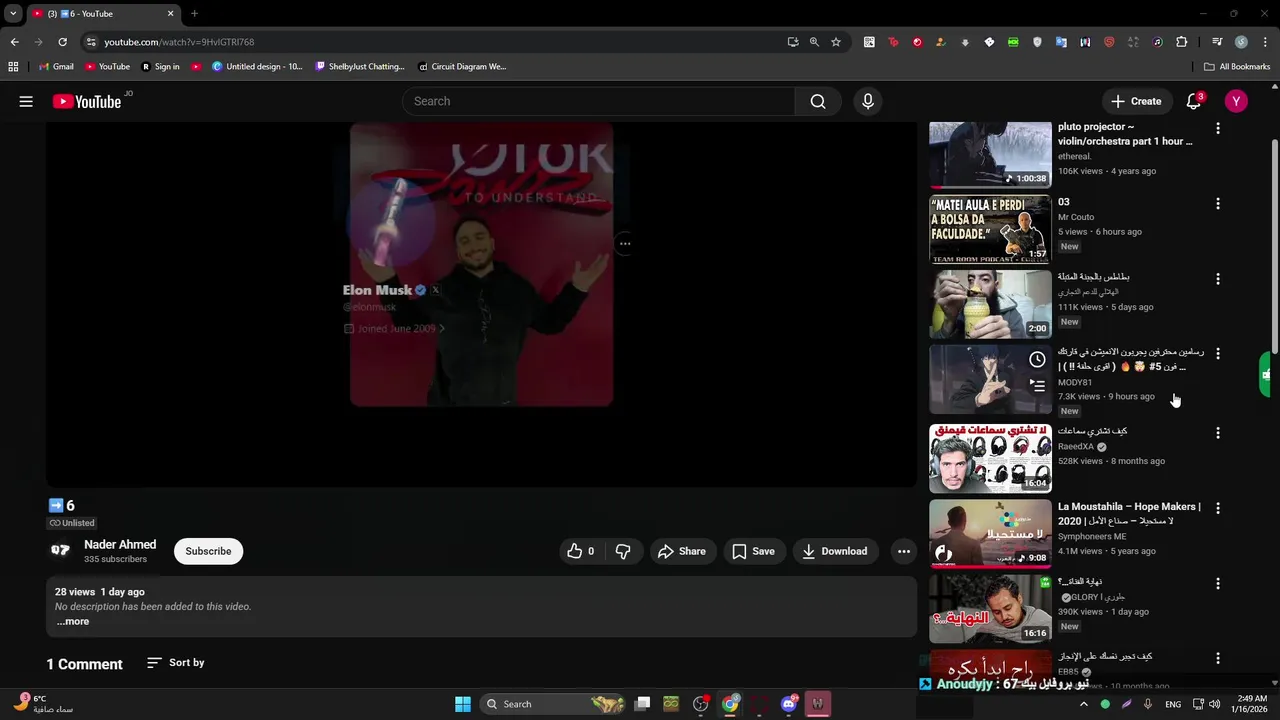Open options menu for RaeedXA video
The image size is (1280, 720).
click(x=1217, y=433)
